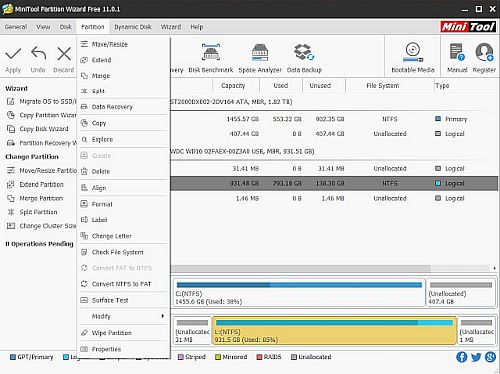This screenshot has width=500, height=374.
Task: Open the Facebook share icon
Action: 462,357
